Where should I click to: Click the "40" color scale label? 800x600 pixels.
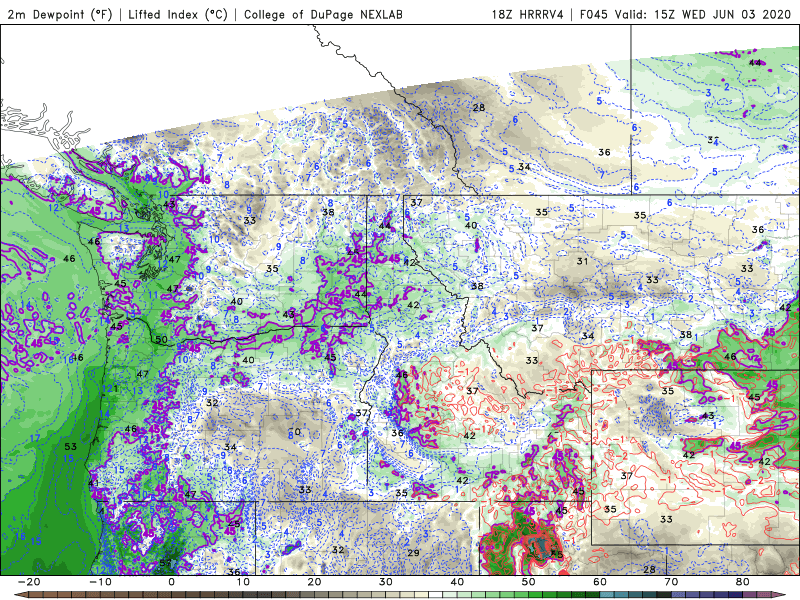[457, 582]
